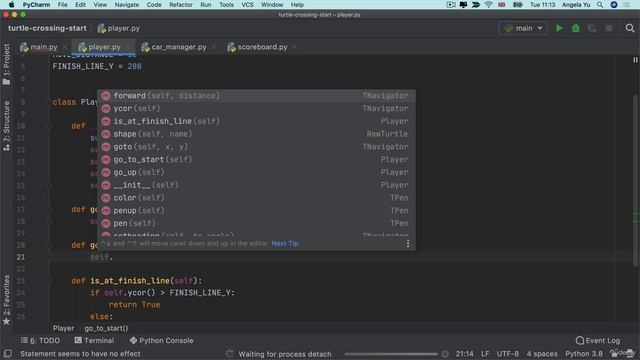Choose pen(self) completion suggestion

(256, 223)
